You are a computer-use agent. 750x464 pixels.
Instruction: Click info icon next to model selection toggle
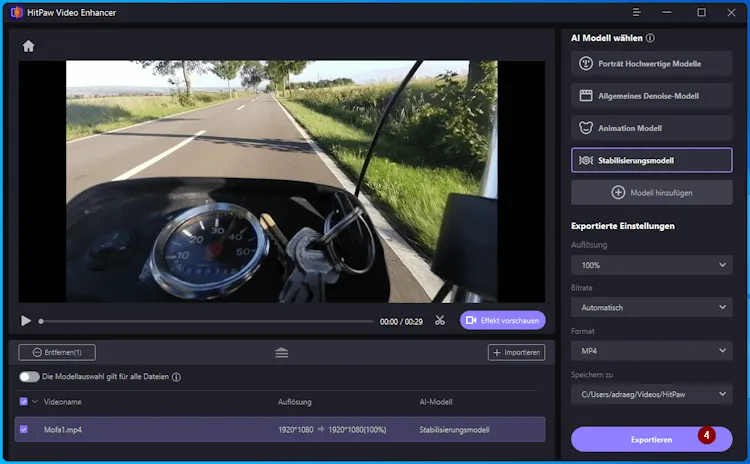[x=176, y=377]
